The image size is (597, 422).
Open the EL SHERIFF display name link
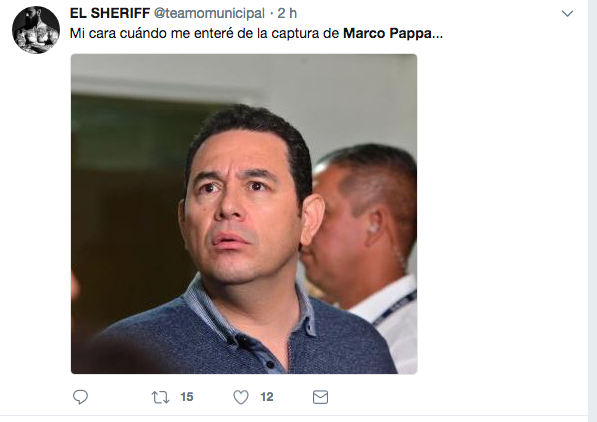[110, 13]
